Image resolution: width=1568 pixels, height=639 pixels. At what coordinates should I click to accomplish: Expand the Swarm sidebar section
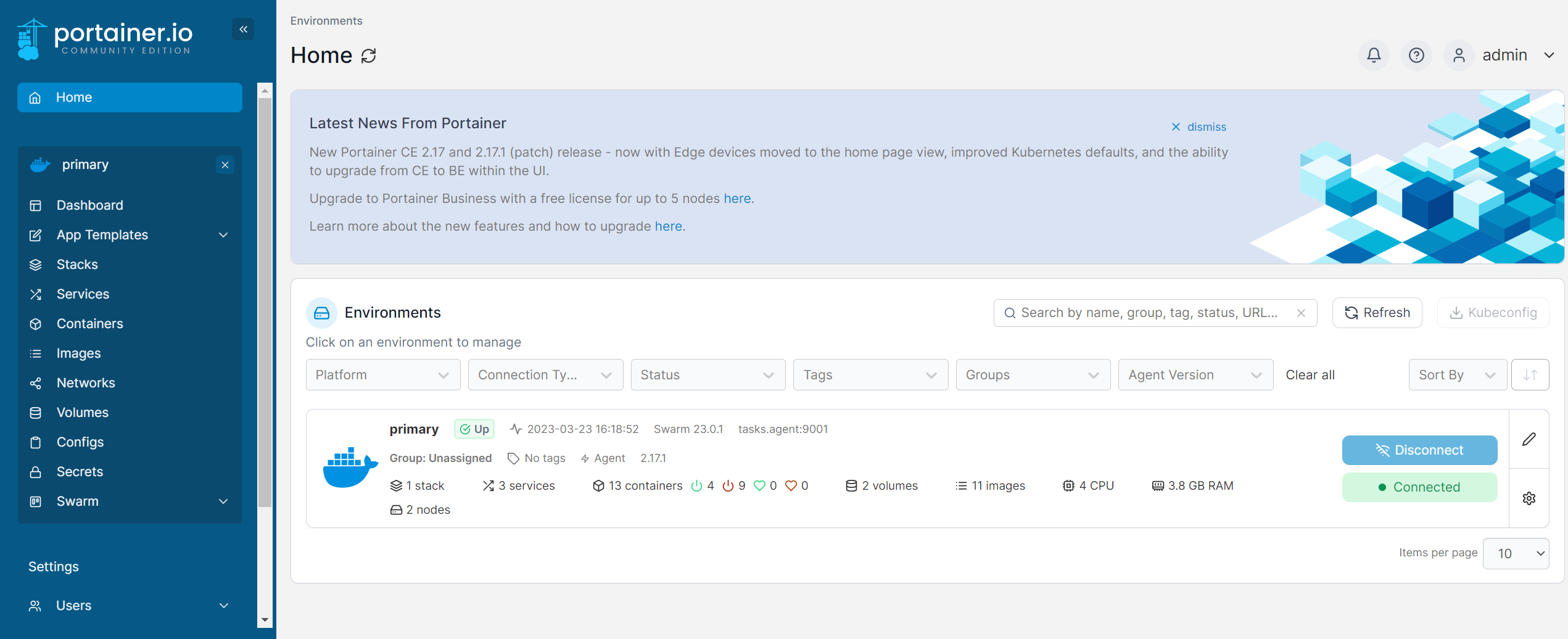[x=223, y=501]
